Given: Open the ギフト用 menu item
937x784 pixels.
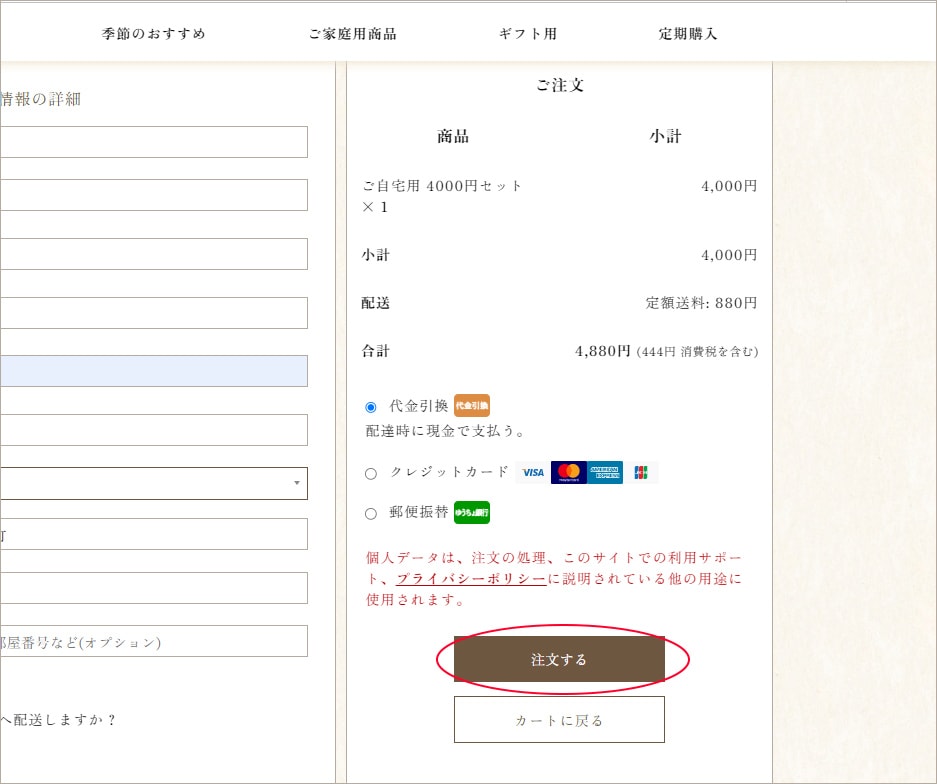Looking at the screenshot, I should [527, 34].
